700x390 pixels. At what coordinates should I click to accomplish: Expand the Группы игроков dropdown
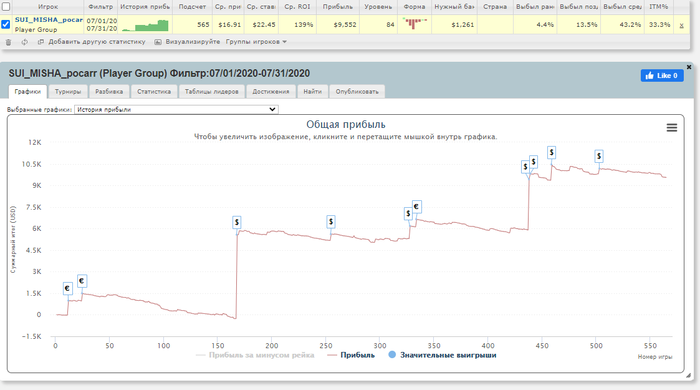256,41
